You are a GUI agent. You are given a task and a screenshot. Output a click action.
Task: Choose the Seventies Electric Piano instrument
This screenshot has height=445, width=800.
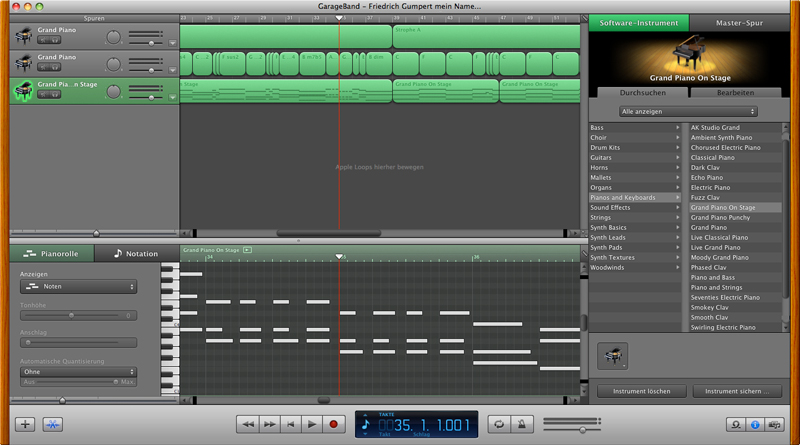tap(735, 298)
